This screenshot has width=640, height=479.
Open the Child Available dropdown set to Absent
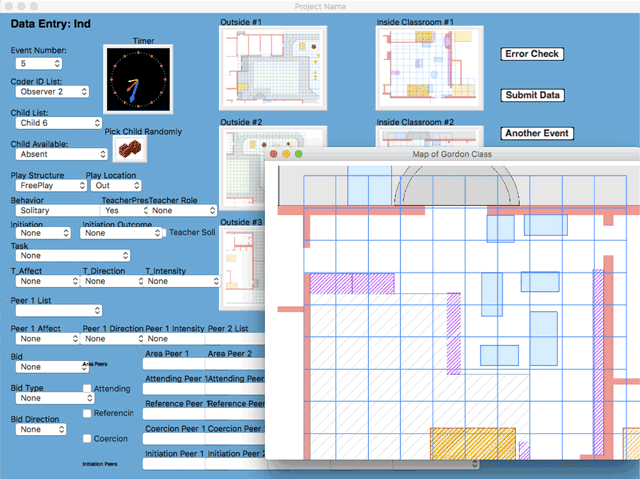point(59,154)
